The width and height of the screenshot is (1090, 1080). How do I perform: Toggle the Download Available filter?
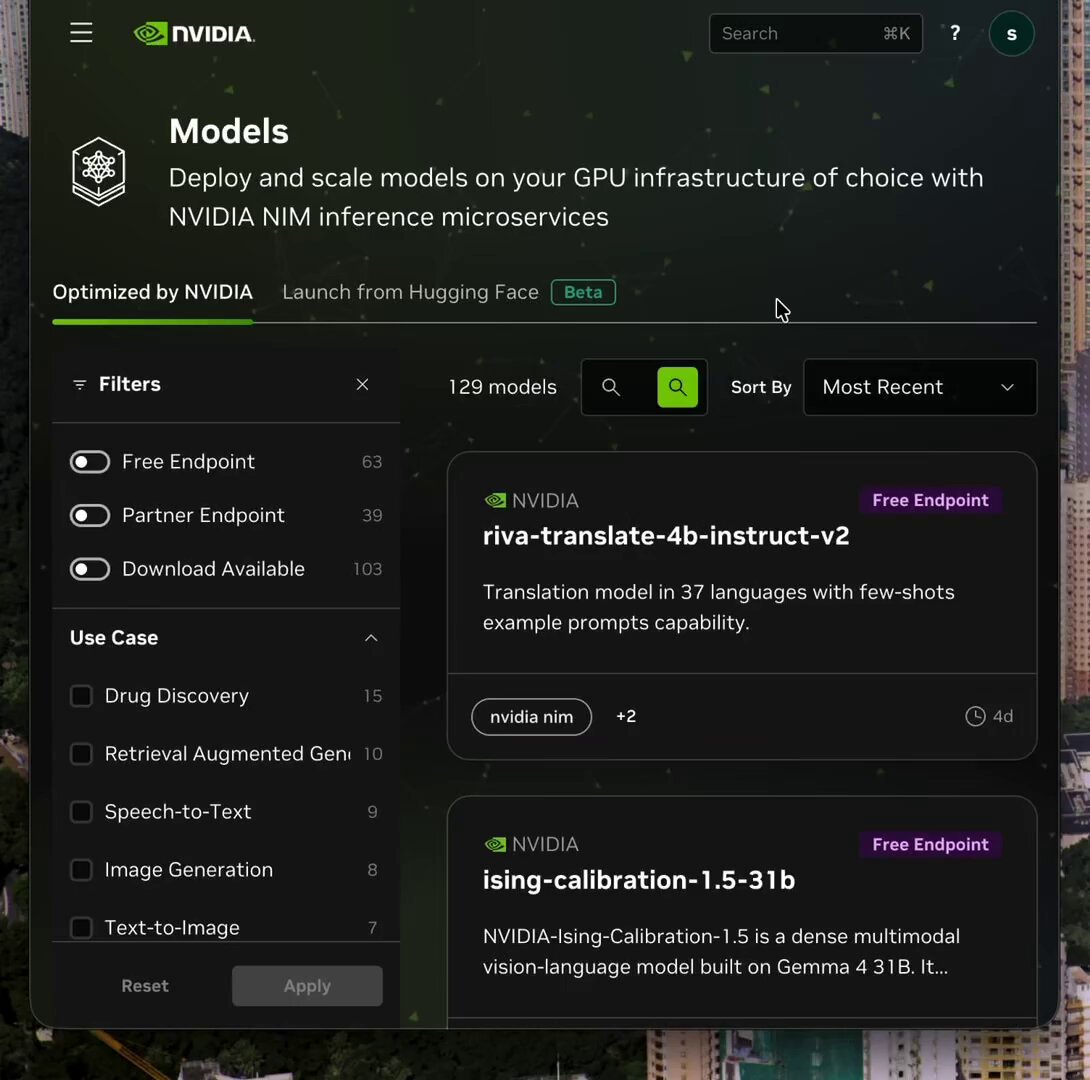[90, 568]
